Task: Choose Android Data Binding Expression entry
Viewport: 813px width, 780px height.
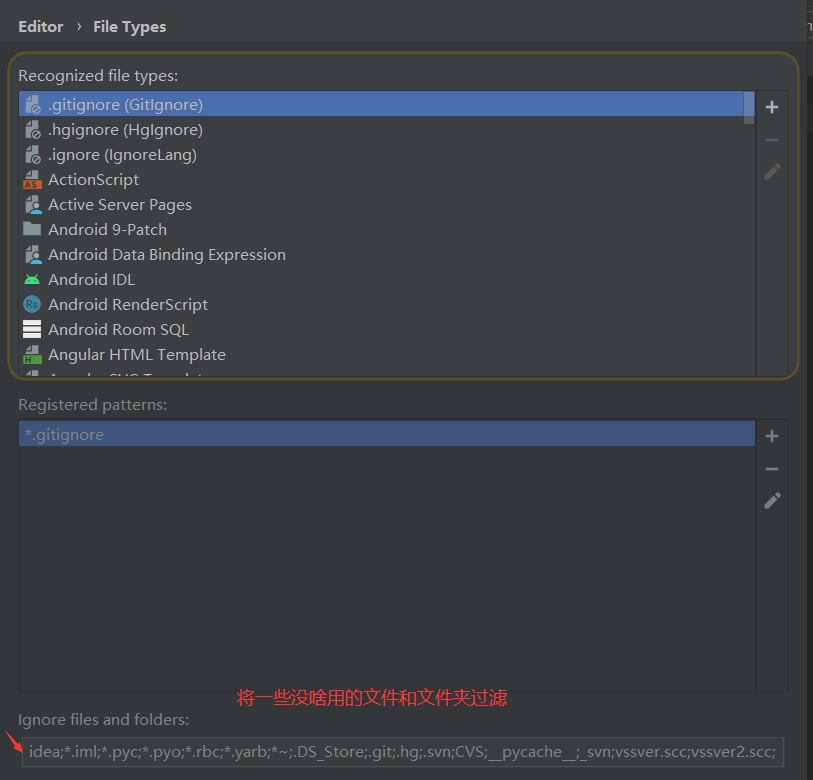Action: (386, 255)
